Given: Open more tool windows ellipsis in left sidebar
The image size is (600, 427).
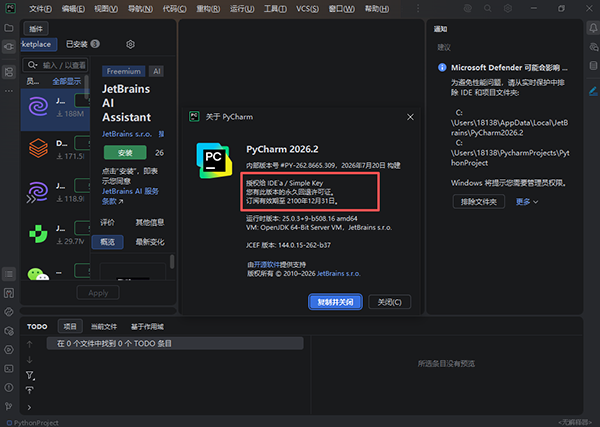Looking at the screenshot, I should (x=8, y=91).
